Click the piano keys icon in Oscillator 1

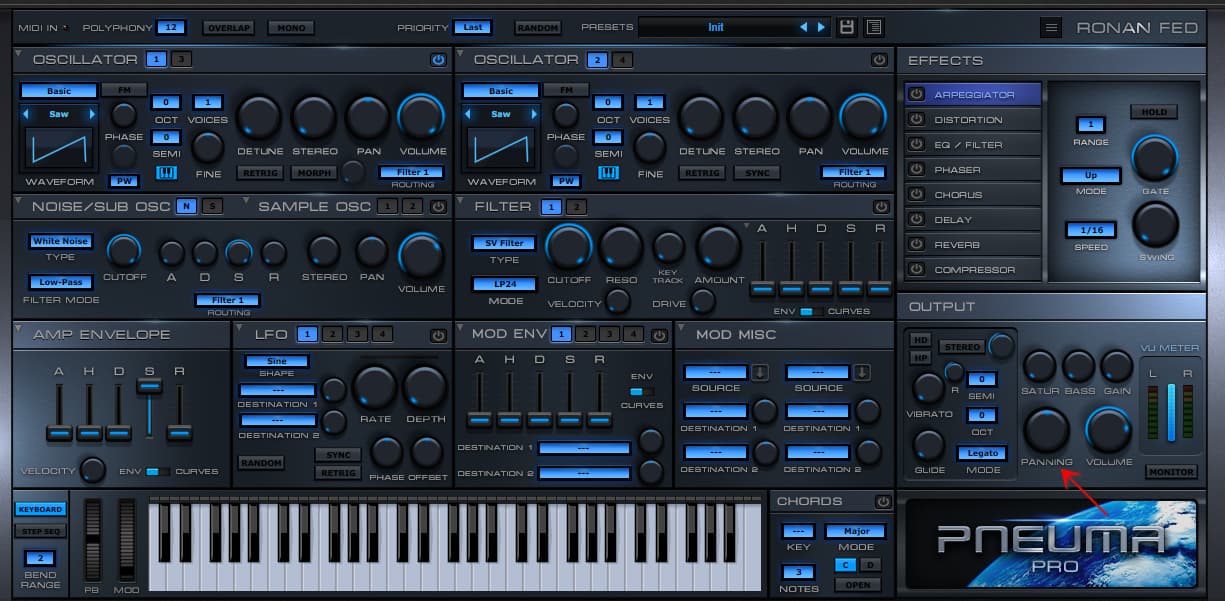[166, 173]
